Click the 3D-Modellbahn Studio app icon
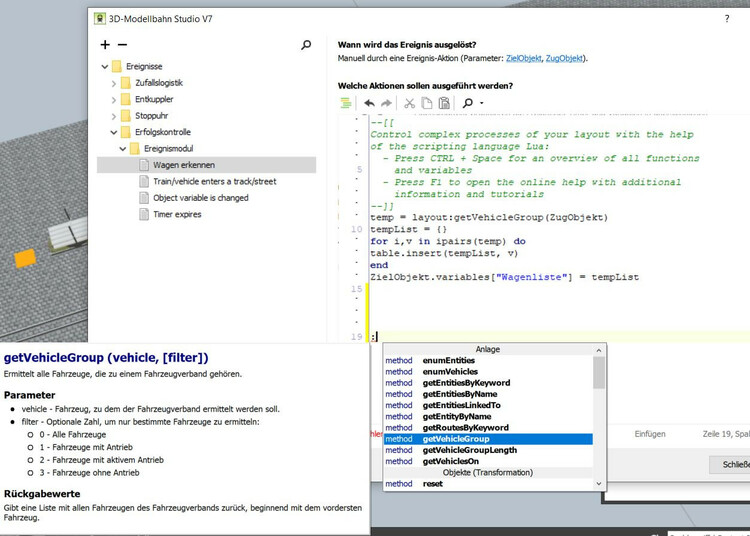750x536 pixels. 99,19
